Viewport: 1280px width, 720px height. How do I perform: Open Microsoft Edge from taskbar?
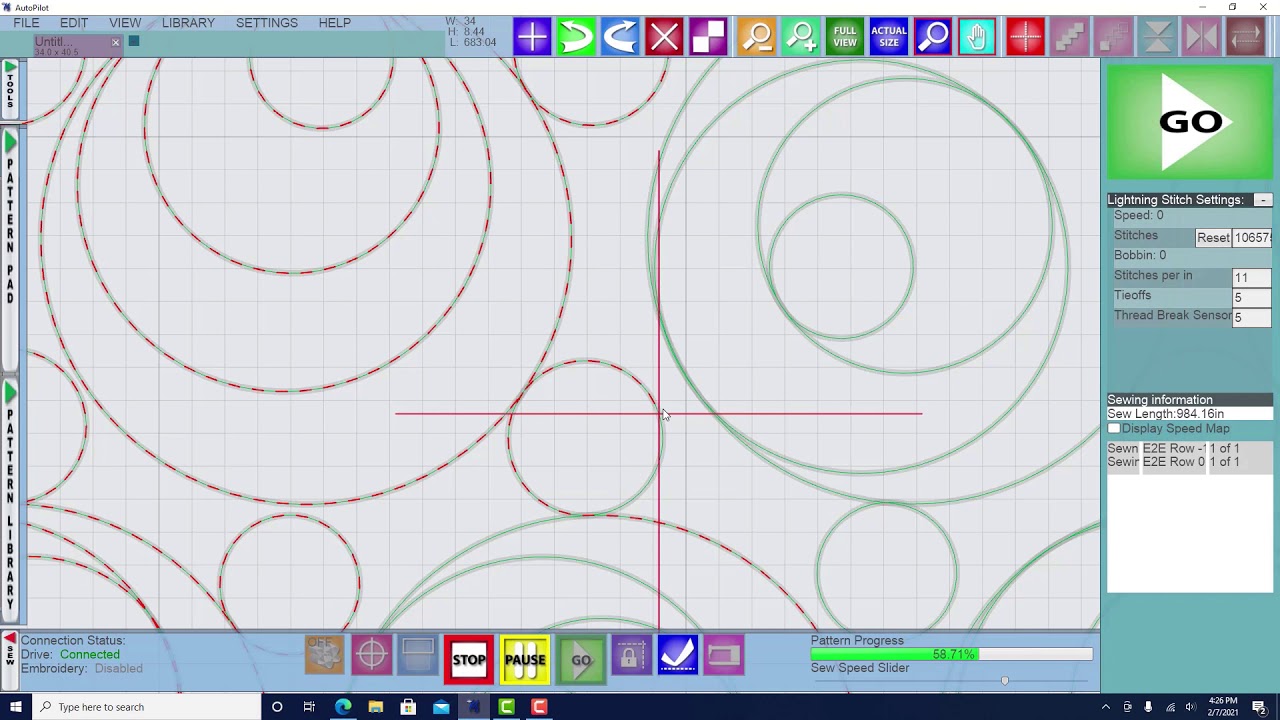(343, 707)
